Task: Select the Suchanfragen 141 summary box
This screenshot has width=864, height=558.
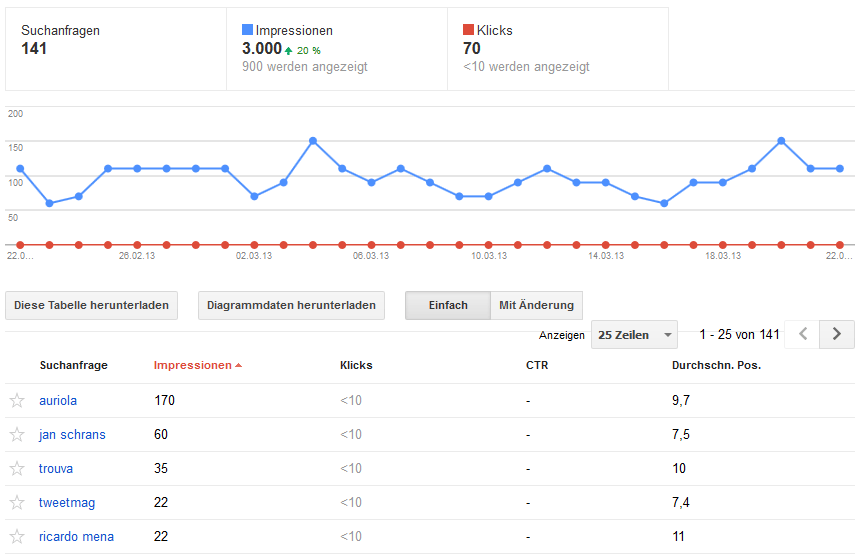Action: coord(116,49)
